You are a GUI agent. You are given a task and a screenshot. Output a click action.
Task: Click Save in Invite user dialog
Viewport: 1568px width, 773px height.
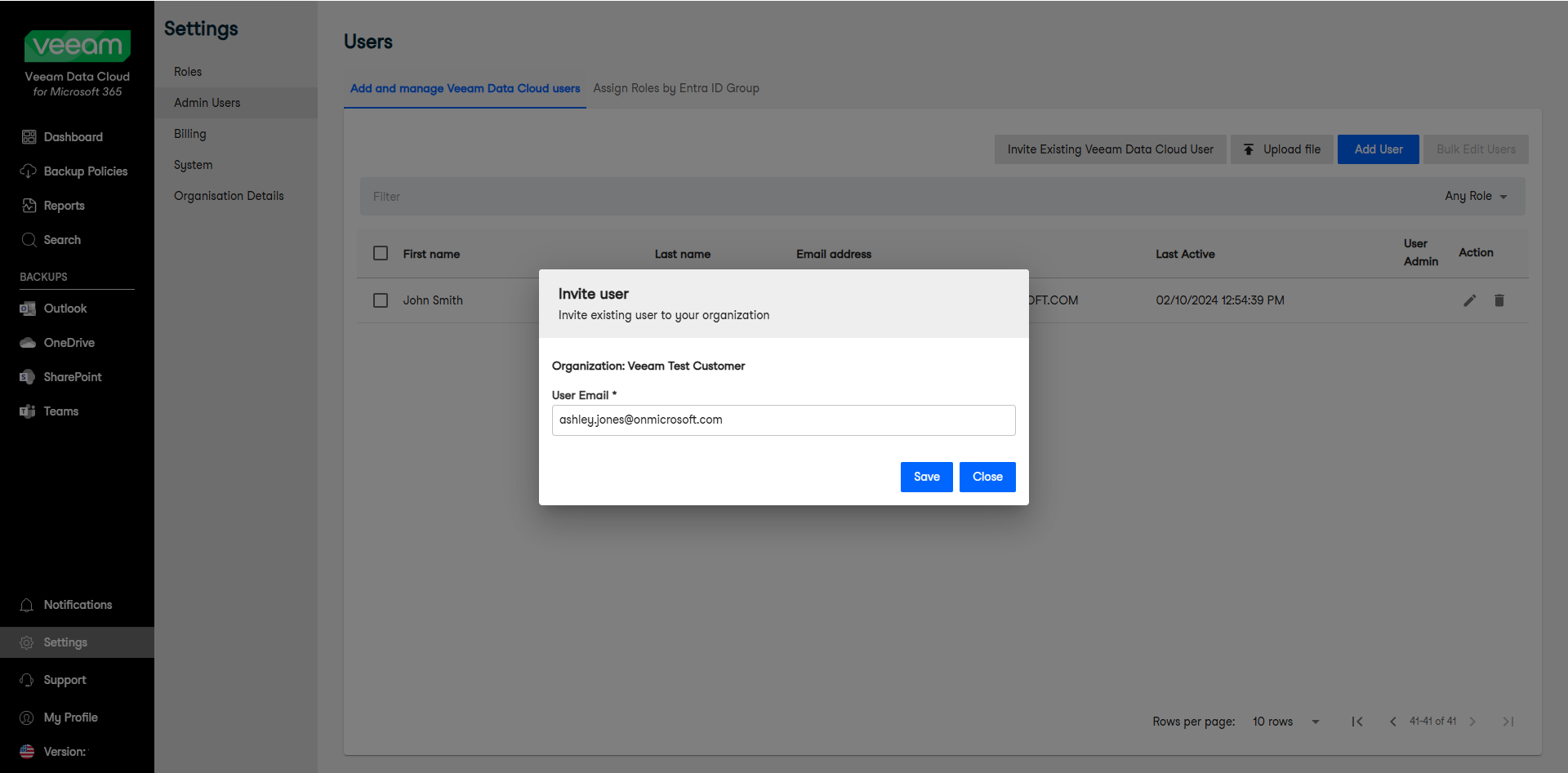pyautogui.click(x=927, y=477)
